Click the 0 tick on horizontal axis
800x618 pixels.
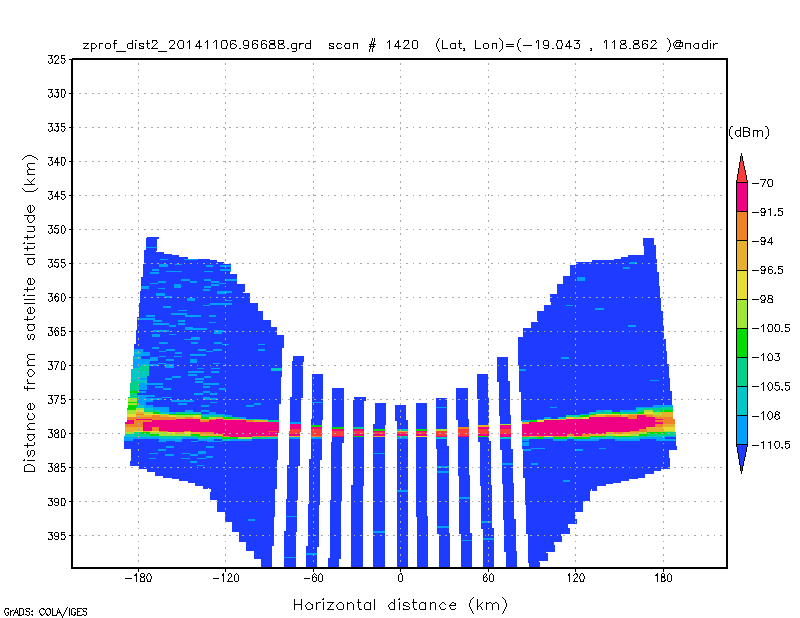point(401,578)
